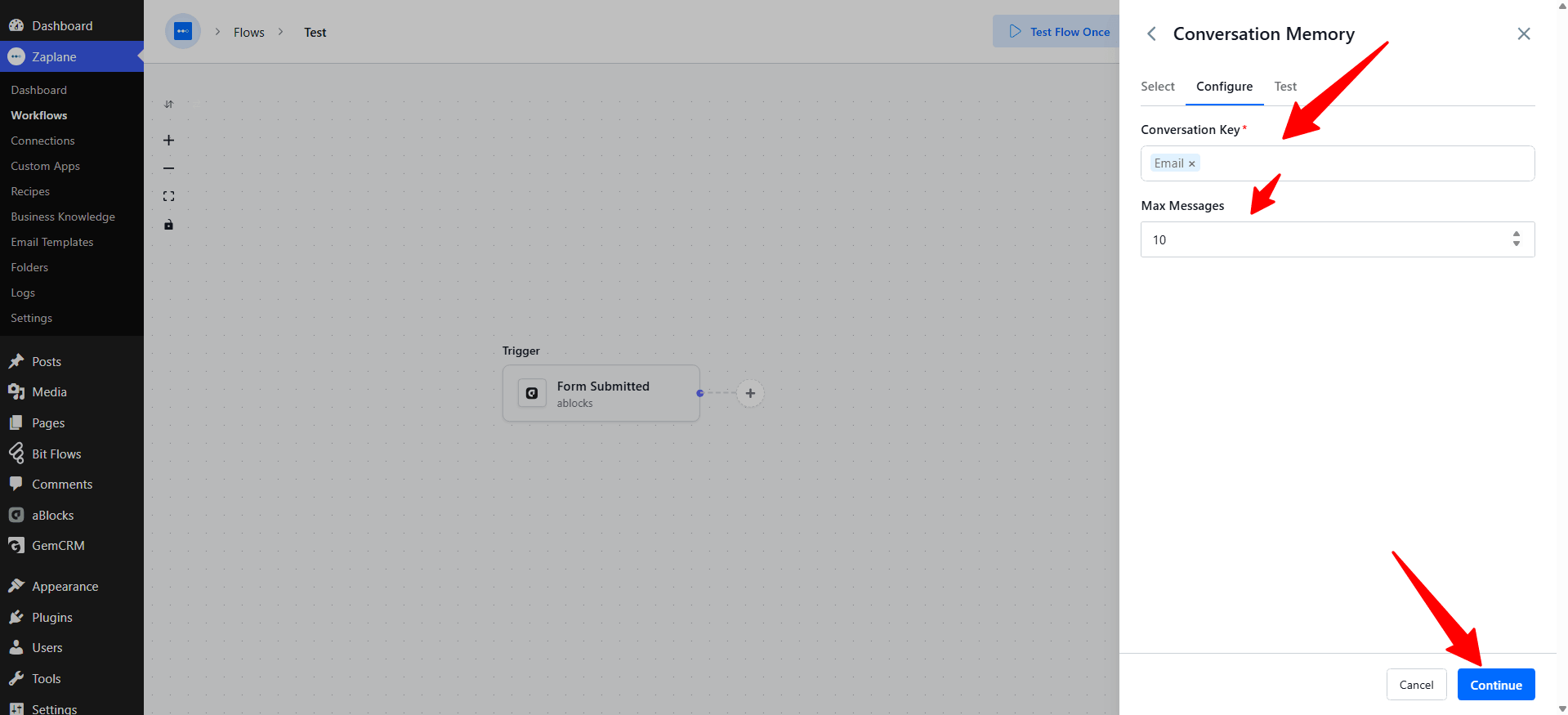Switch to the Test tab
The height and width of the screenshot is (715, 1568).
[x=1285, y=87]
